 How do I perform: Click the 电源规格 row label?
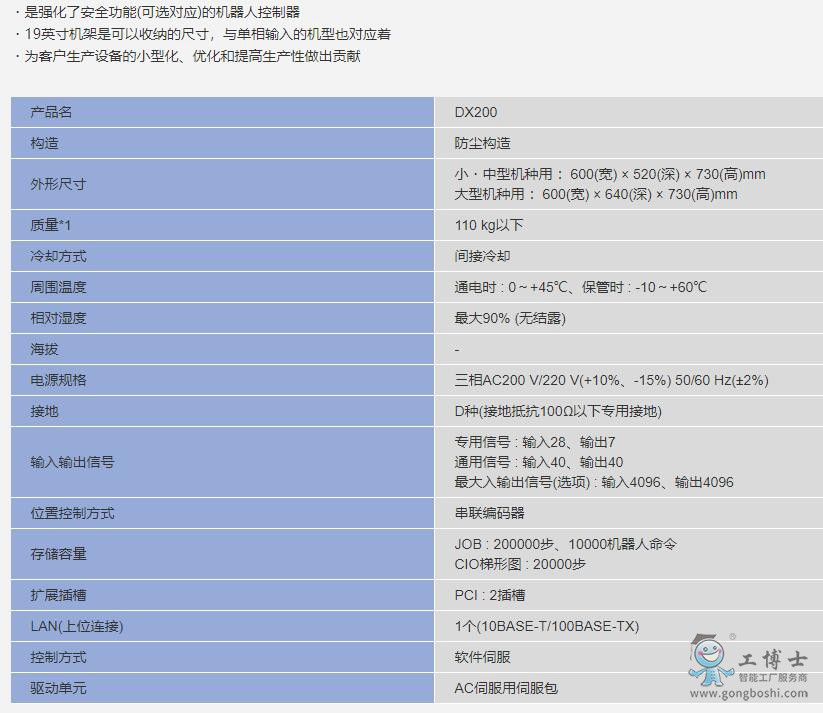tap(58, 380)
